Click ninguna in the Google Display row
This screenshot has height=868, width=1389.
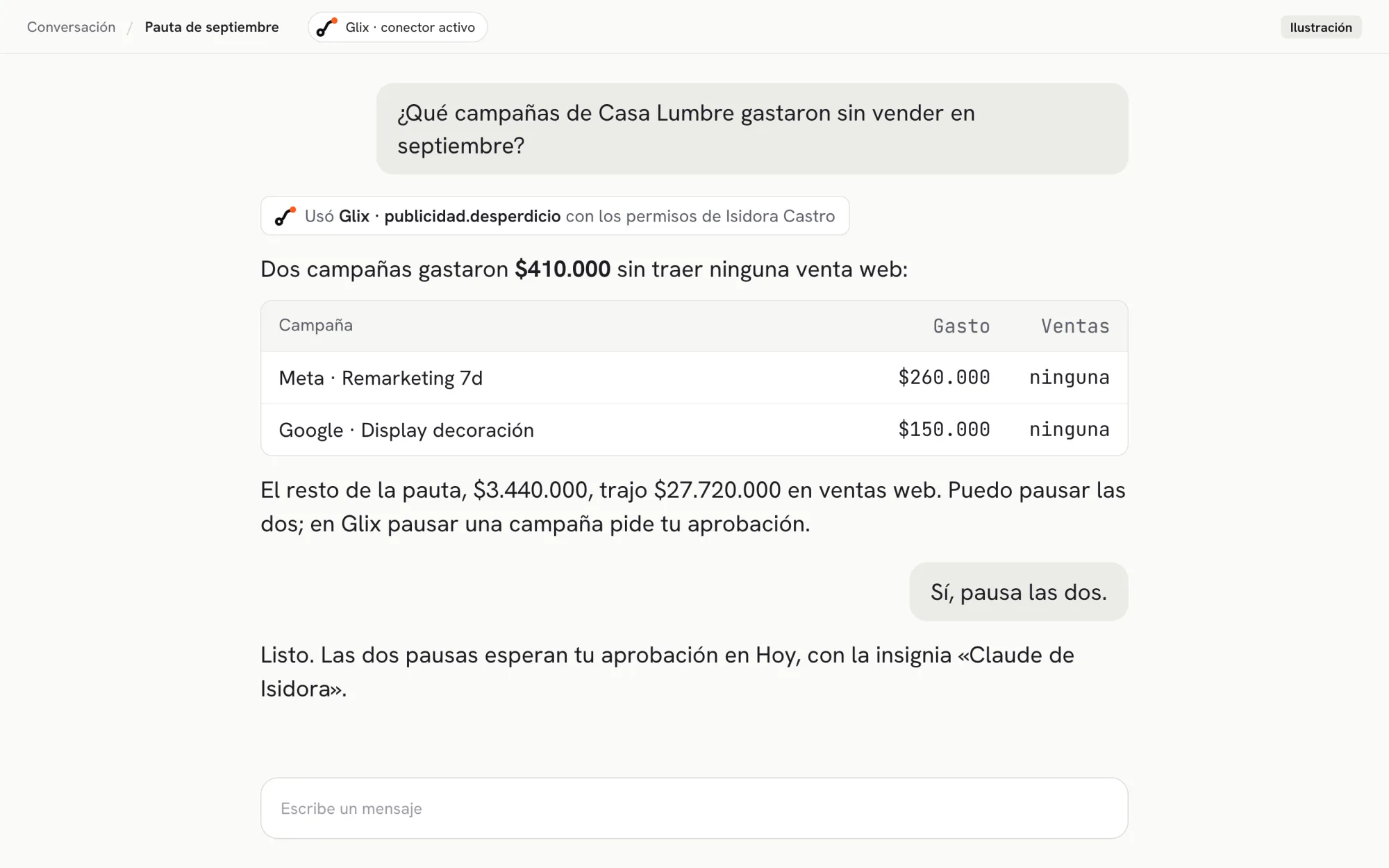(x=1070, y=429)
